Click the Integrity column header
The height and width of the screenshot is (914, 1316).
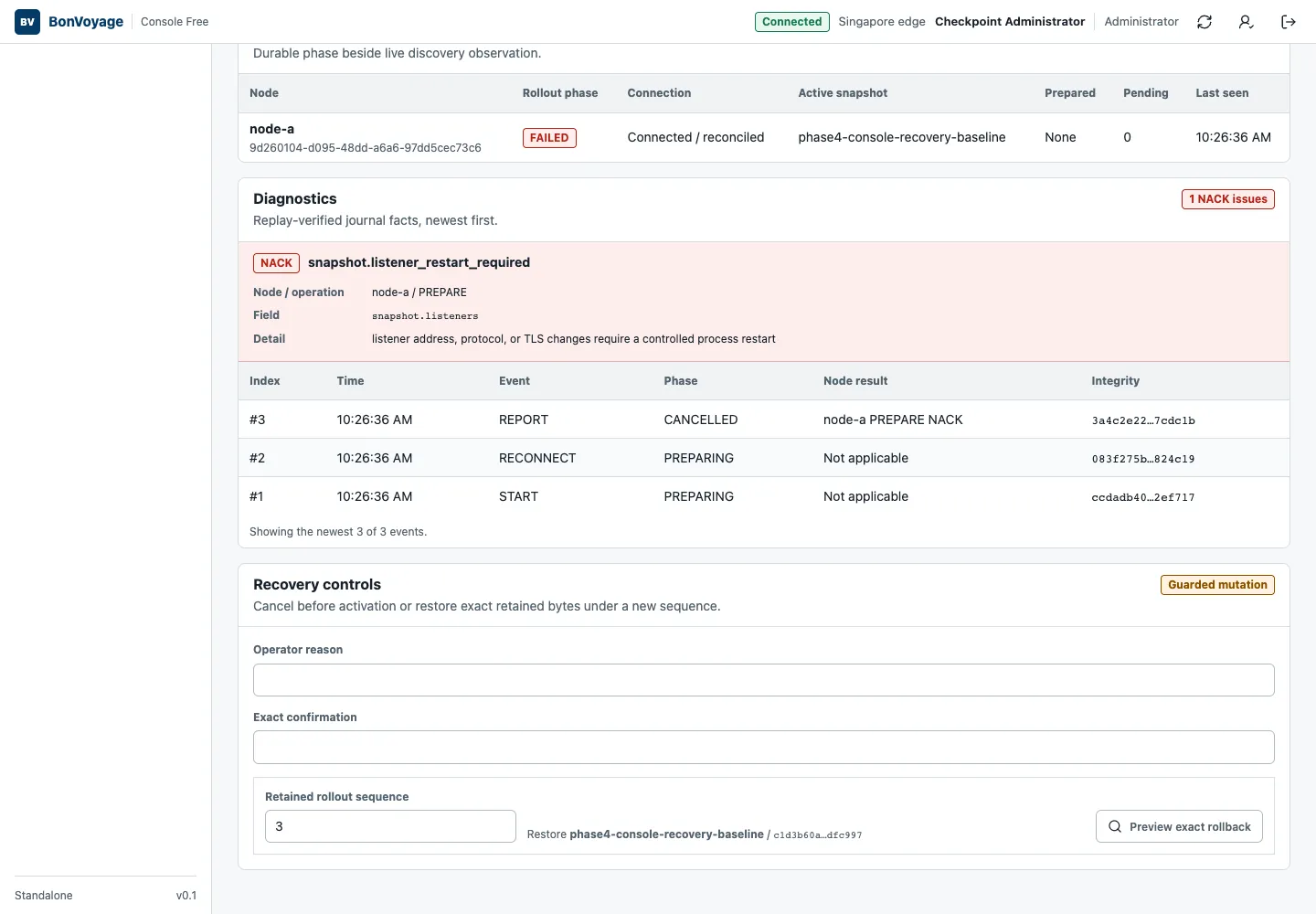point(1116,381)
